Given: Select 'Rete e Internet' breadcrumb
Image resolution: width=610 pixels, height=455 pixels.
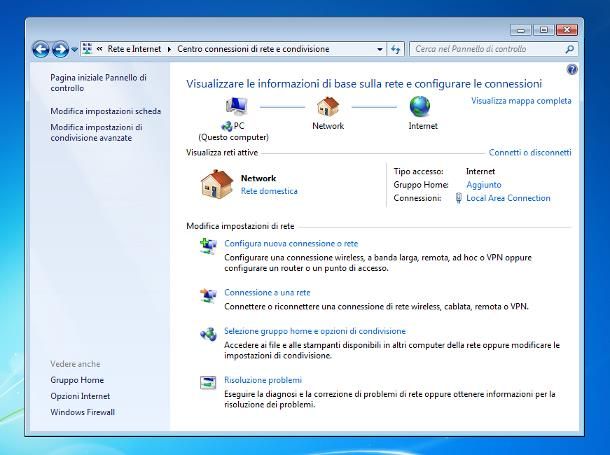Looking at the screenshot, I should (134, 49).
